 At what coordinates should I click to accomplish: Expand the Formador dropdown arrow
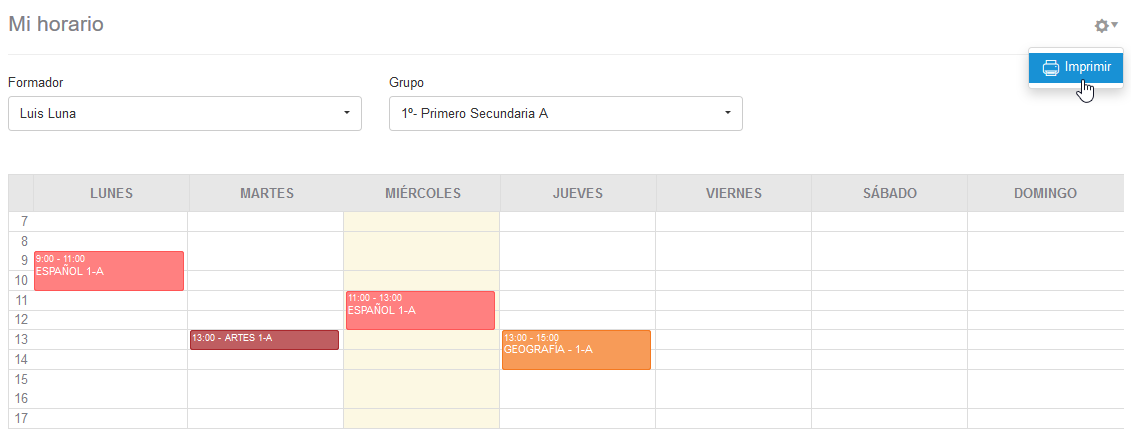click(x=346, y=113)
